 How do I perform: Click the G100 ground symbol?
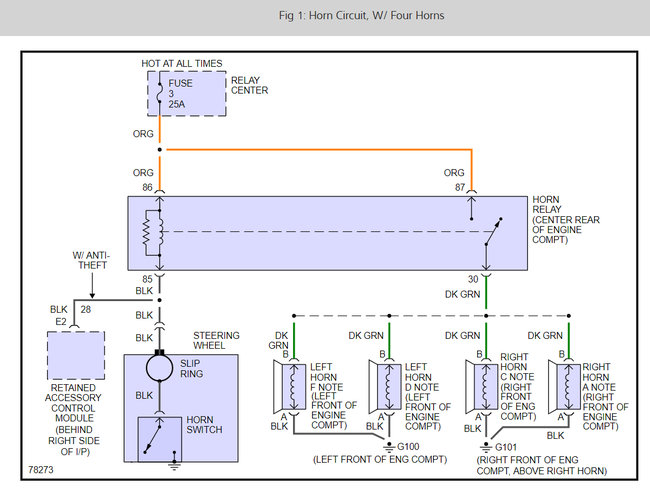[x=389, y=447]
